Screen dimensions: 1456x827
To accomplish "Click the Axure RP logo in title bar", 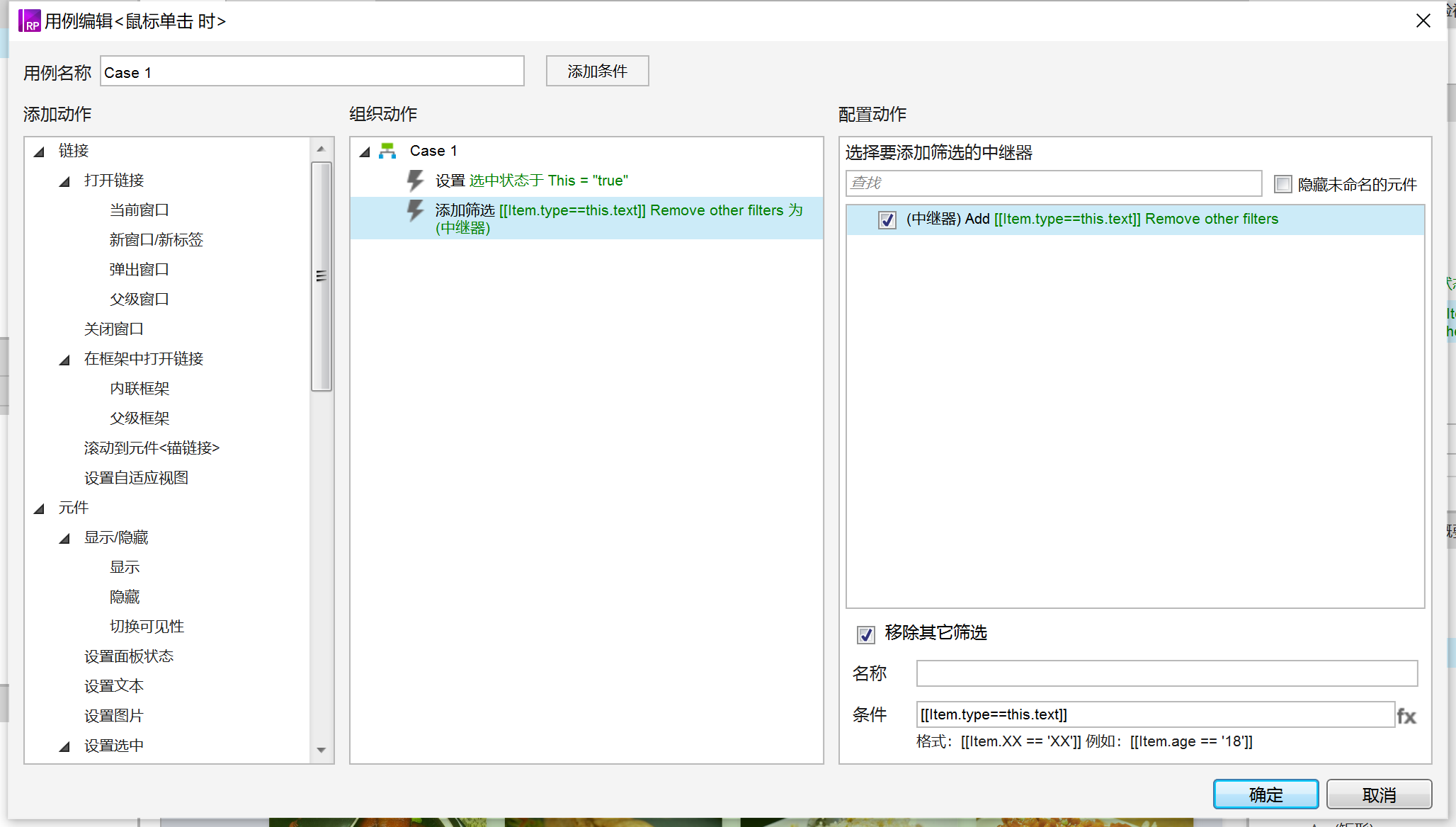I will 30,21.
